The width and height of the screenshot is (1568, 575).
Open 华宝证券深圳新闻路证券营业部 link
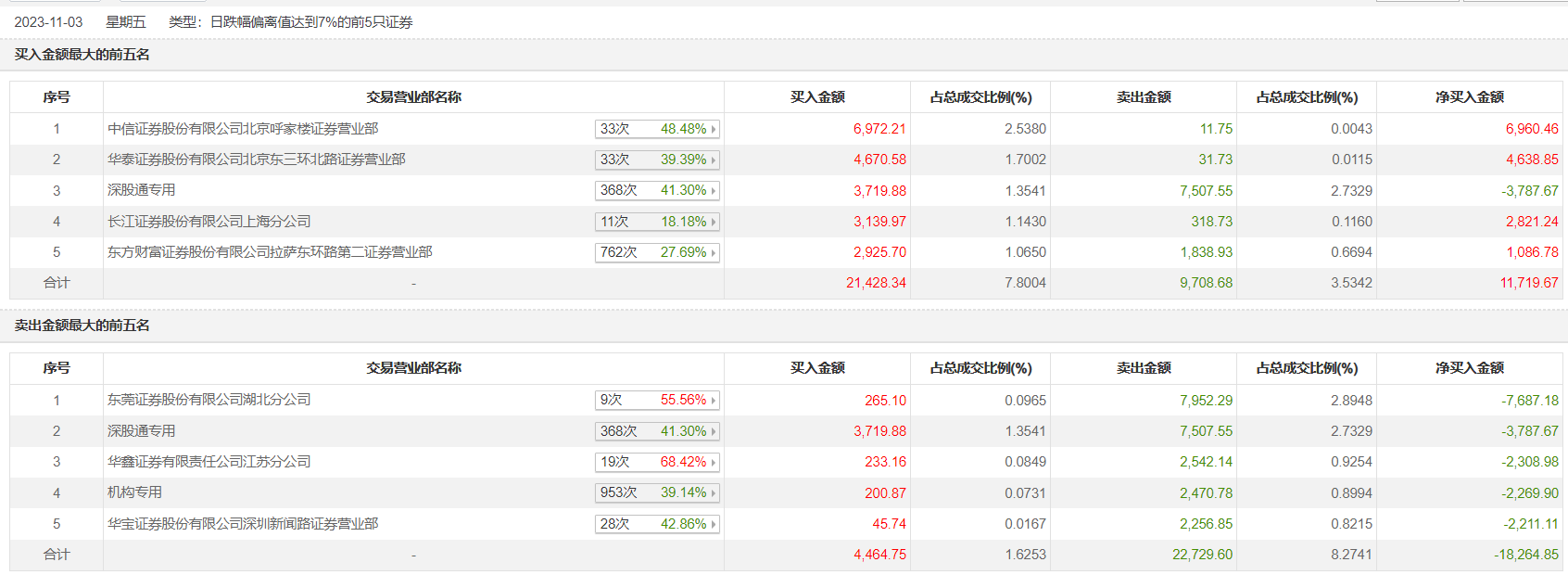(243, 524)
